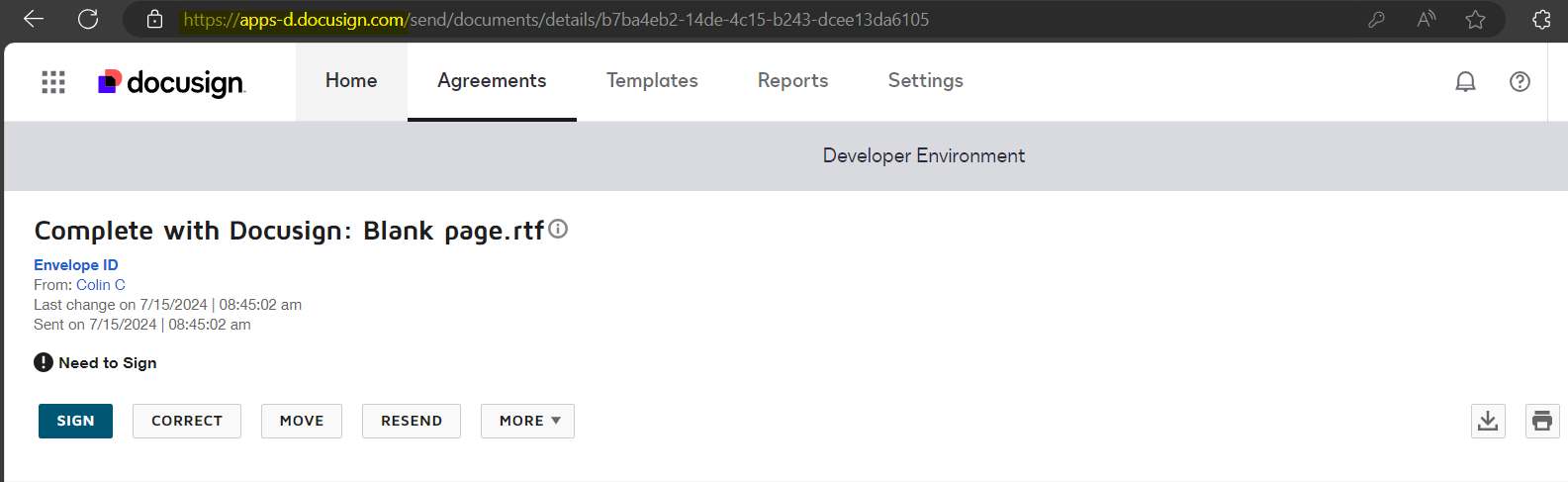Download the envelope with download icon
The height and width of the screenshot is (482, 1568).
[1488, 421]
